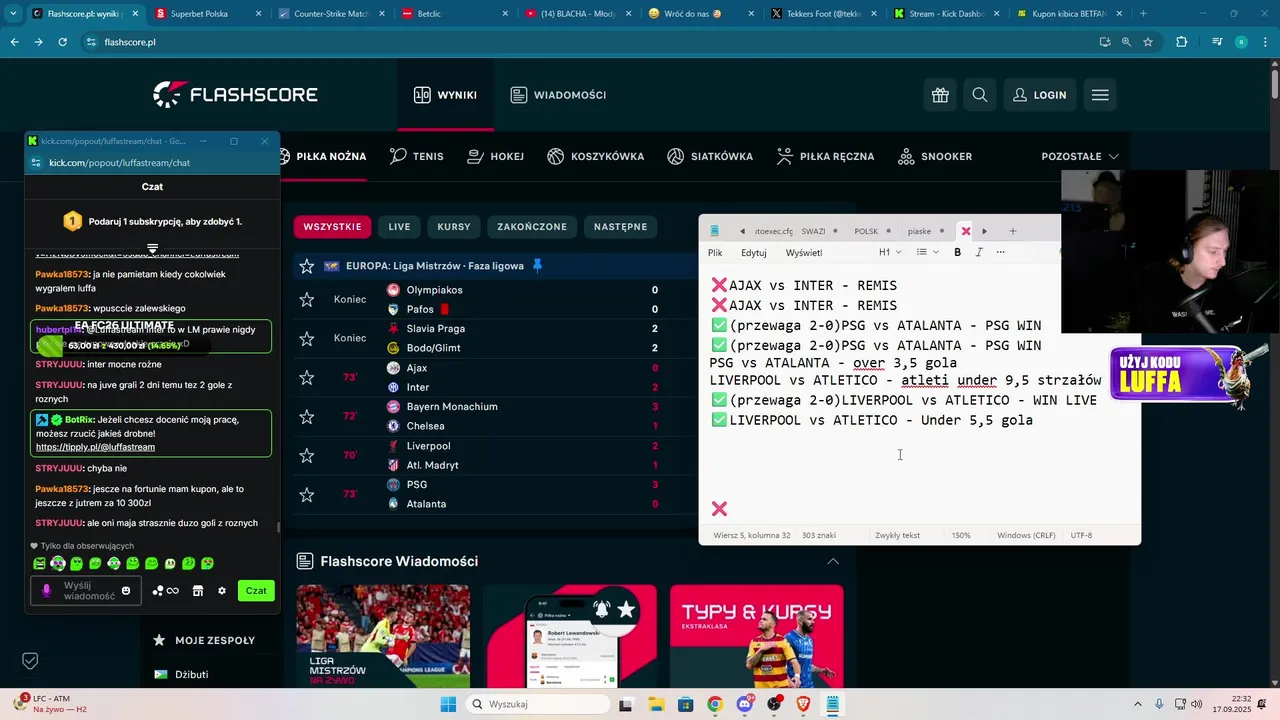Screen dimensions: 1280x720
Task: Expand the chat pinned message handle
Action: [152, 248]
